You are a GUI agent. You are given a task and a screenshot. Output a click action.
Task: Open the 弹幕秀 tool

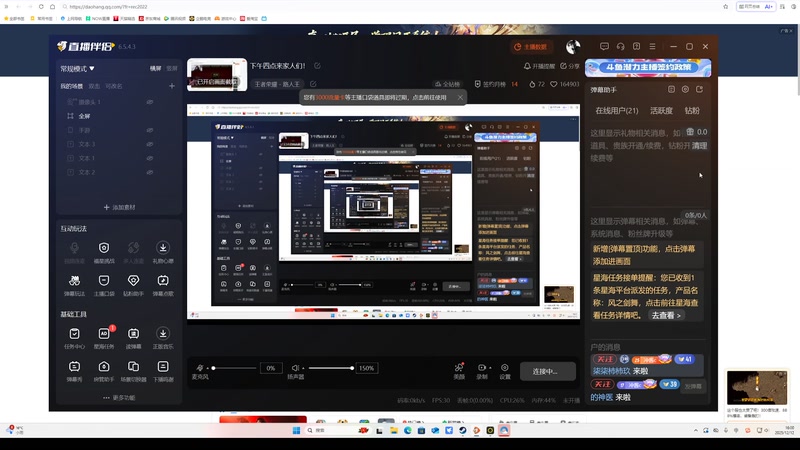click(74, 371)
